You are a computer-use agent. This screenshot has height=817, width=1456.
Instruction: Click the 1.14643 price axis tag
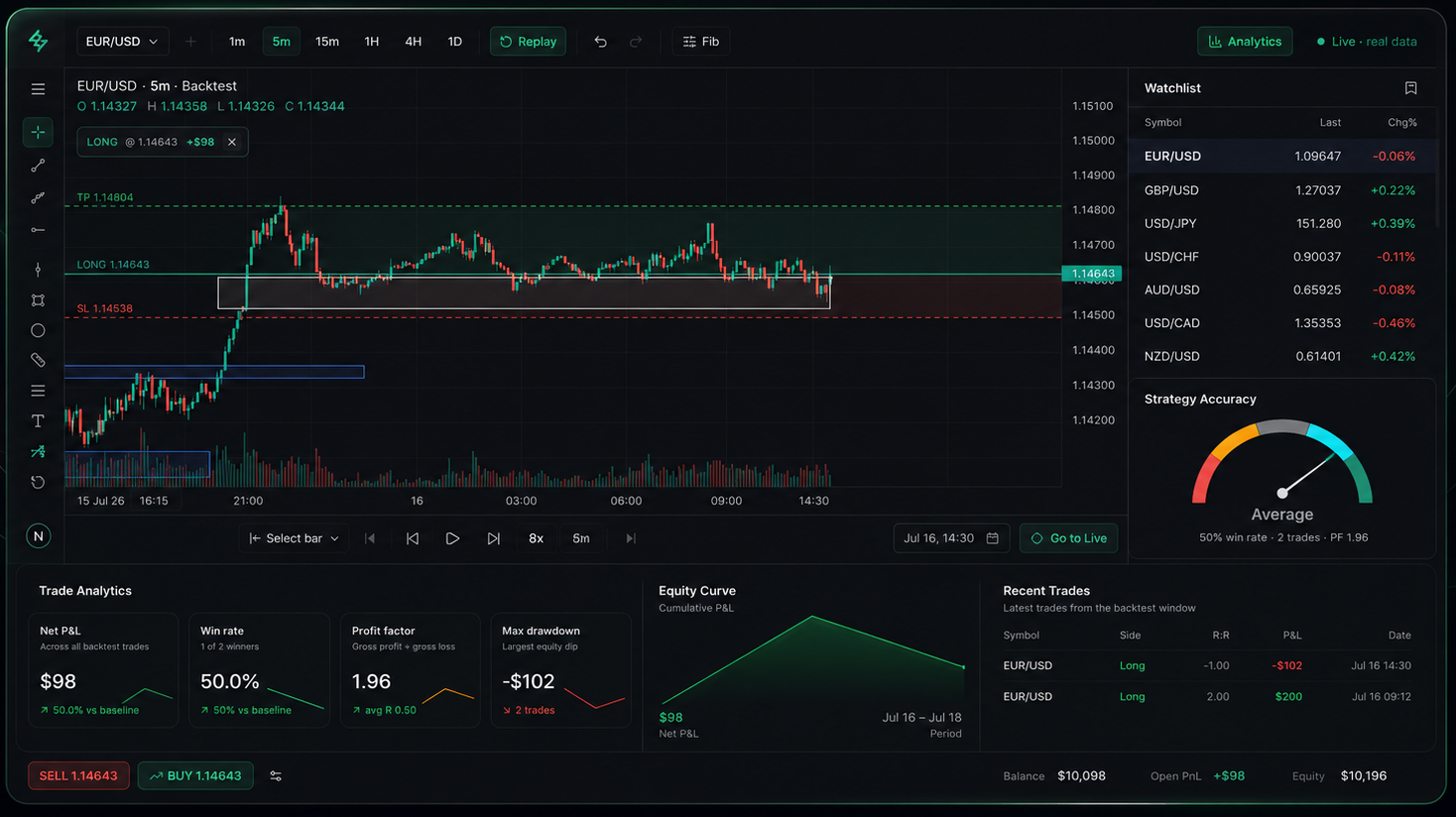pyautogui.click(x=1092, y=274)
